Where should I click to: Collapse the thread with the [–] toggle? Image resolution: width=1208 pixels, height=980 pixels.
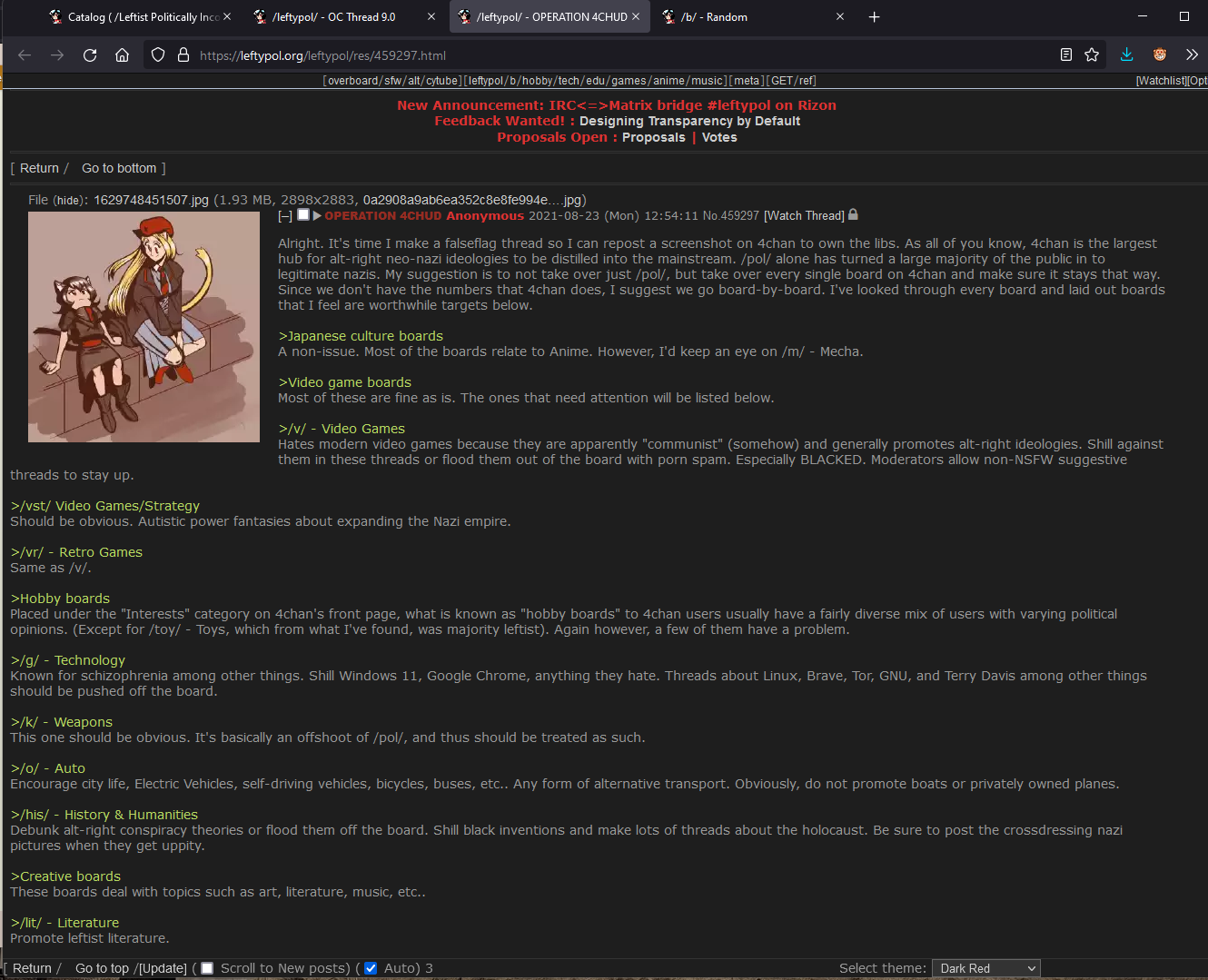coord(285,216)
